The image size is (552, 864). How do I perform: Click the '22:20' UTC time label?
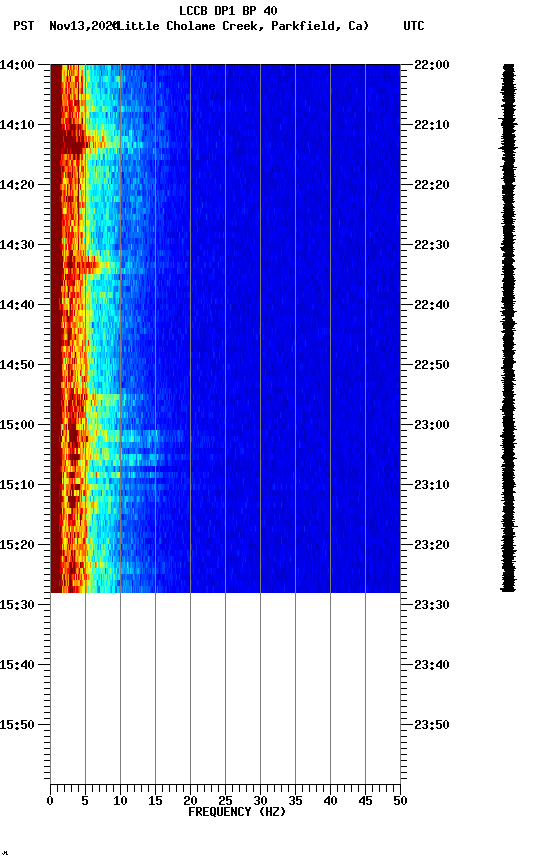pos(432,185)
